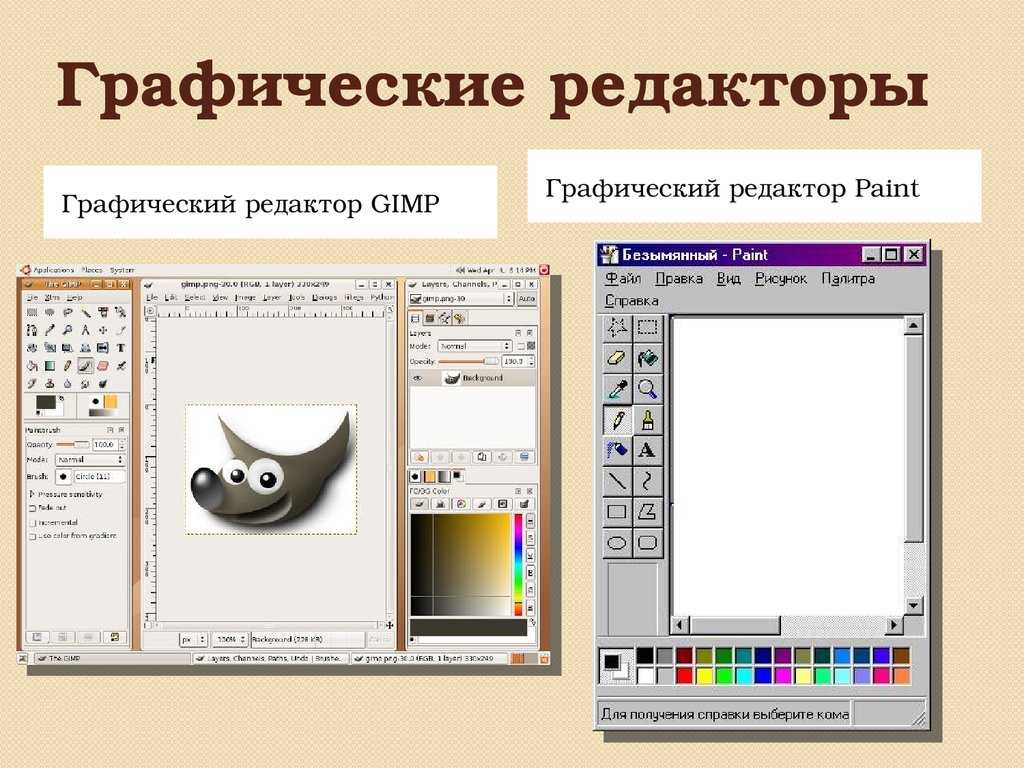Open the gimp.png image selector dropdown
This screenshot has width=1024, height=768.
coord(460,298)
